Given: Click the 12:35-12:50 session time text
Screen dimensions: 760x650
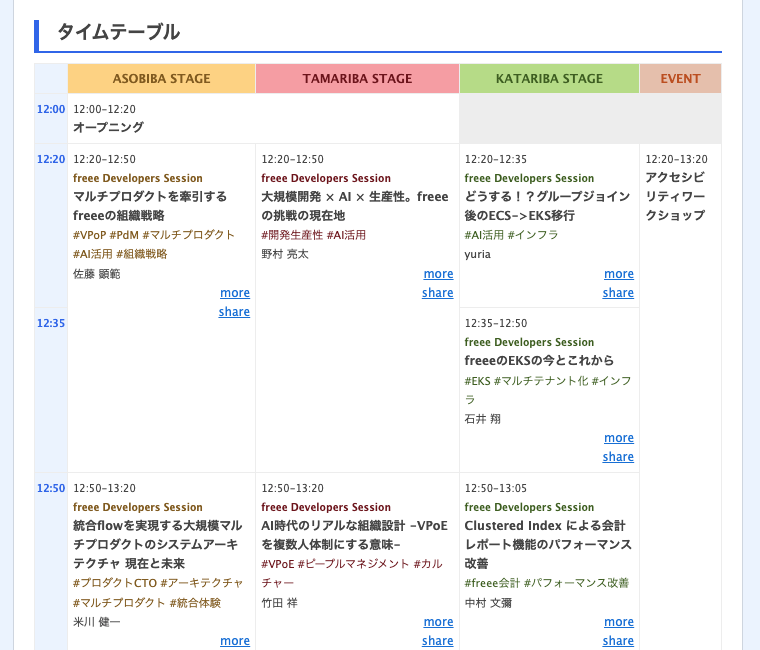Looking at the screenshot, I should pos(496,323).
